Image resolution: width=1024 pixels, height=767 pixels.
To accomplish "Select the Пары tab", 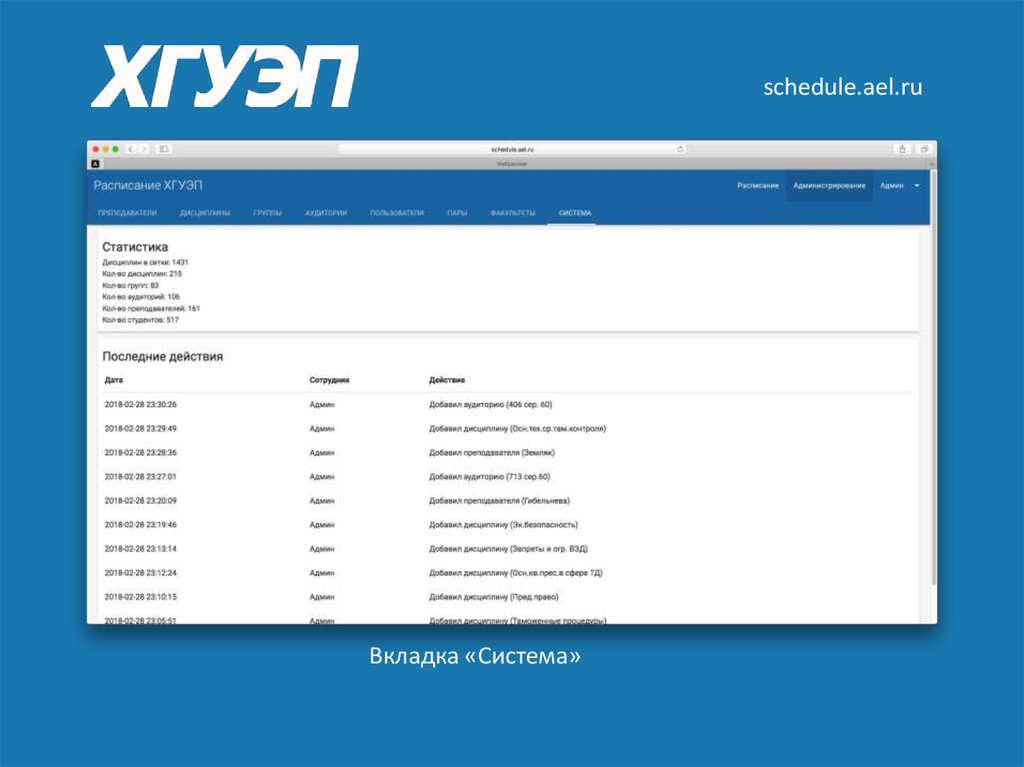I will 457,213.
